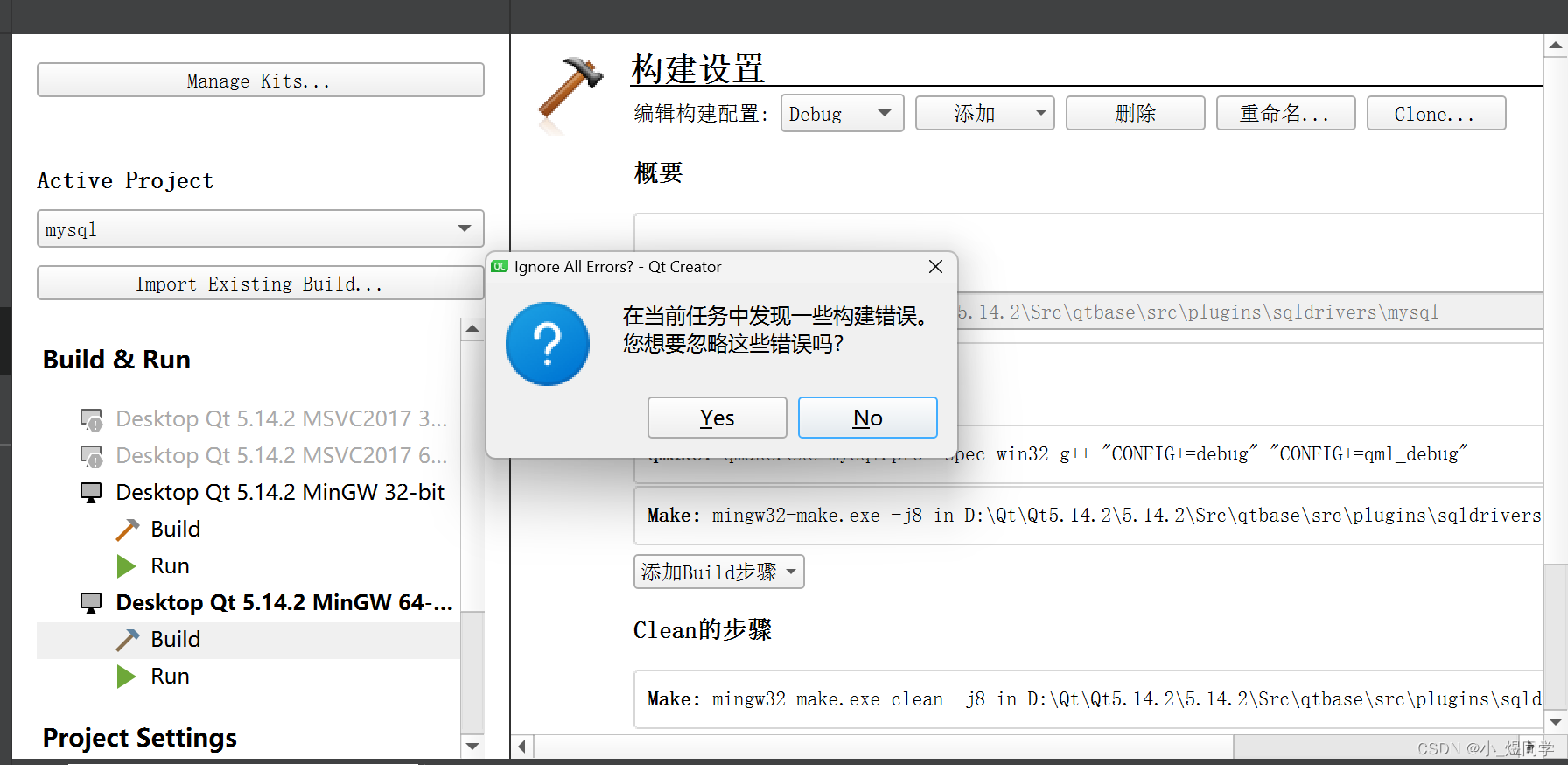This screenshot has height=765, width=1568.
Task: Open the Active Project mysql dropdown
Action: [x=260, y=228]
